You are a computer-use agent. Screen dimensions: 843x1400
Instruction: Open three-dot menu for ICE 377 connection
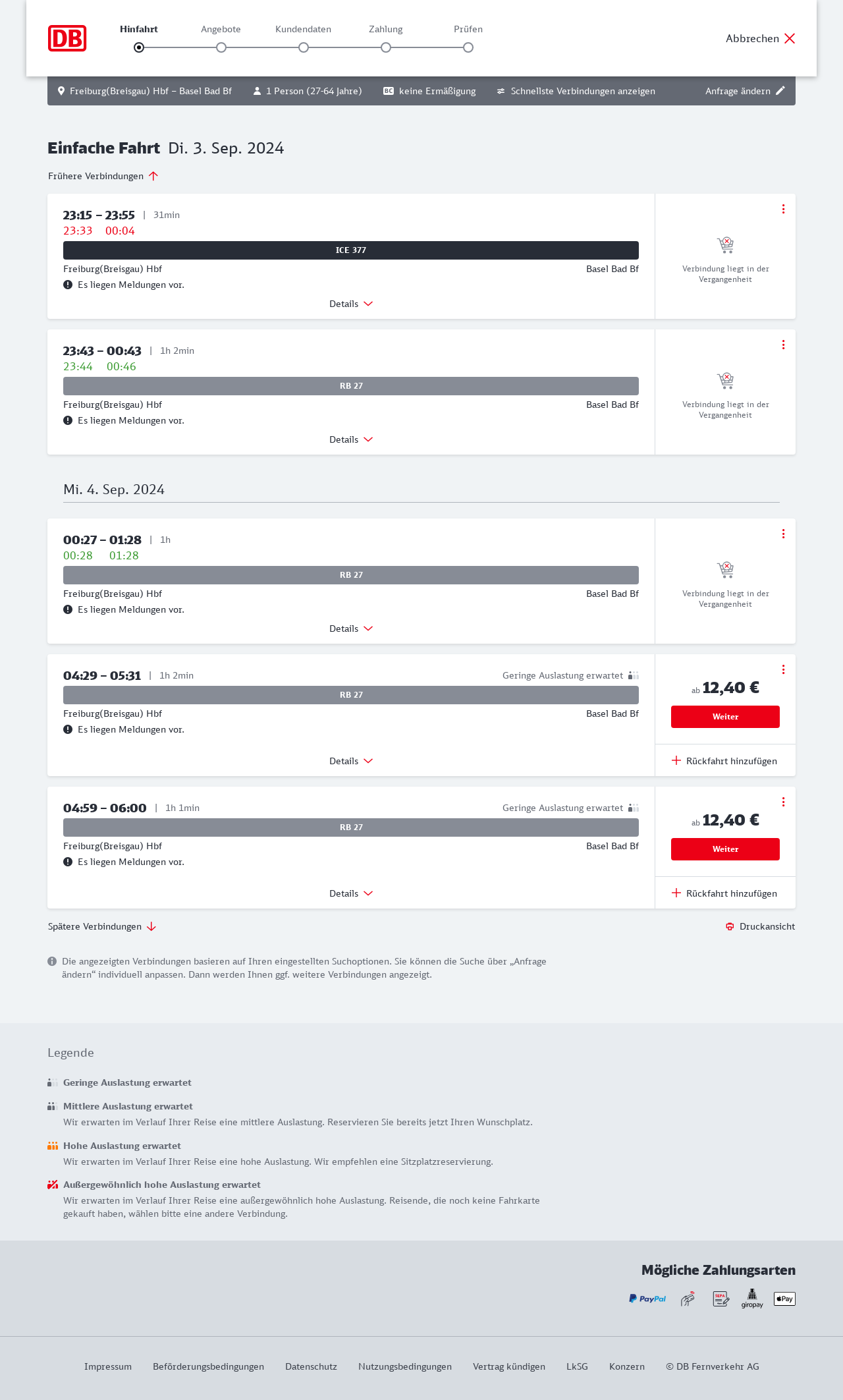tap(783, 209)
